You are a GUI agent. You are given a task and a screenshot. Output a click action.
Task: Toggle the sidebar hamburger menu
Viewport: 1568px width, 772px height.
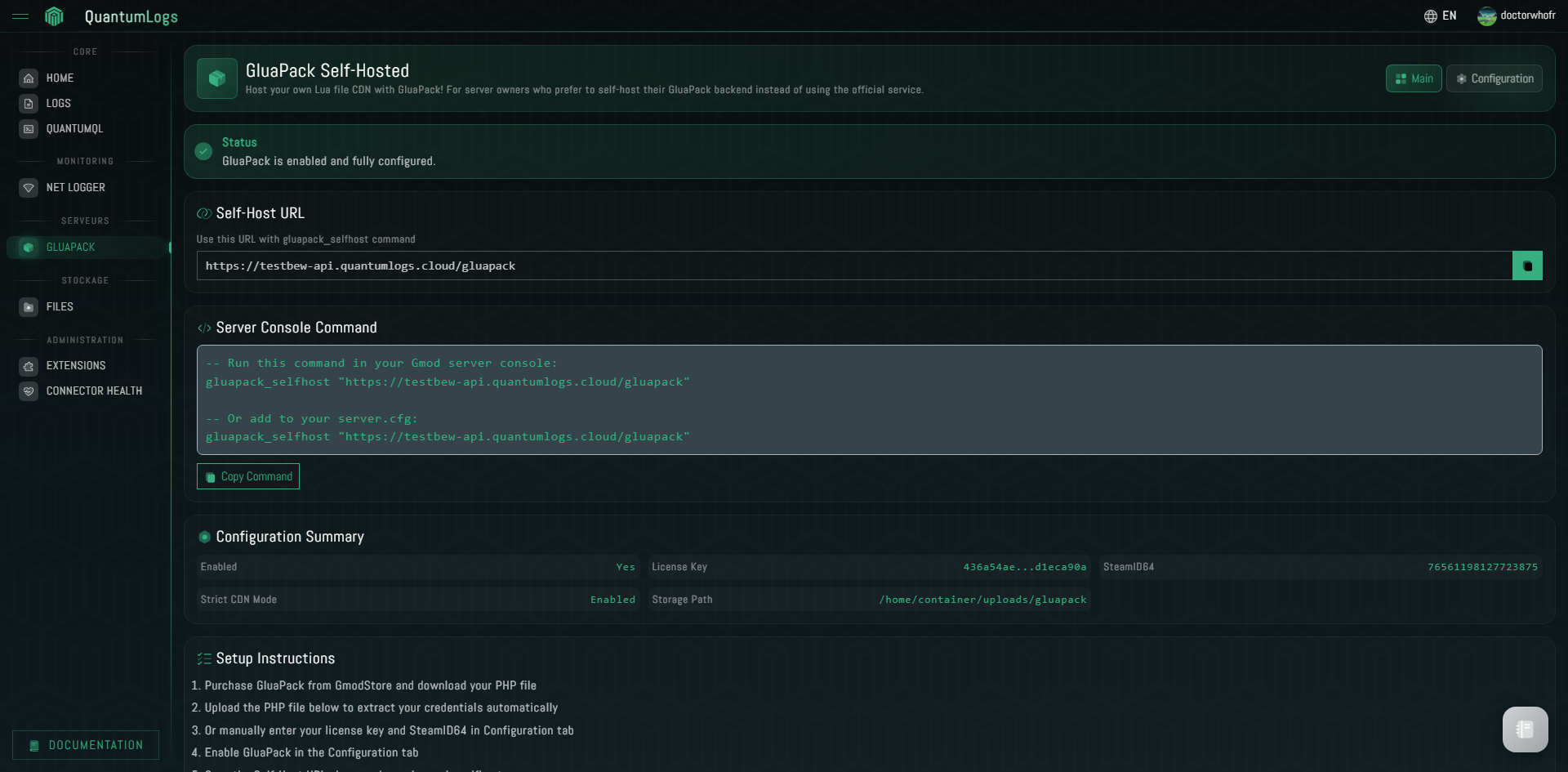tap(20, 16)
